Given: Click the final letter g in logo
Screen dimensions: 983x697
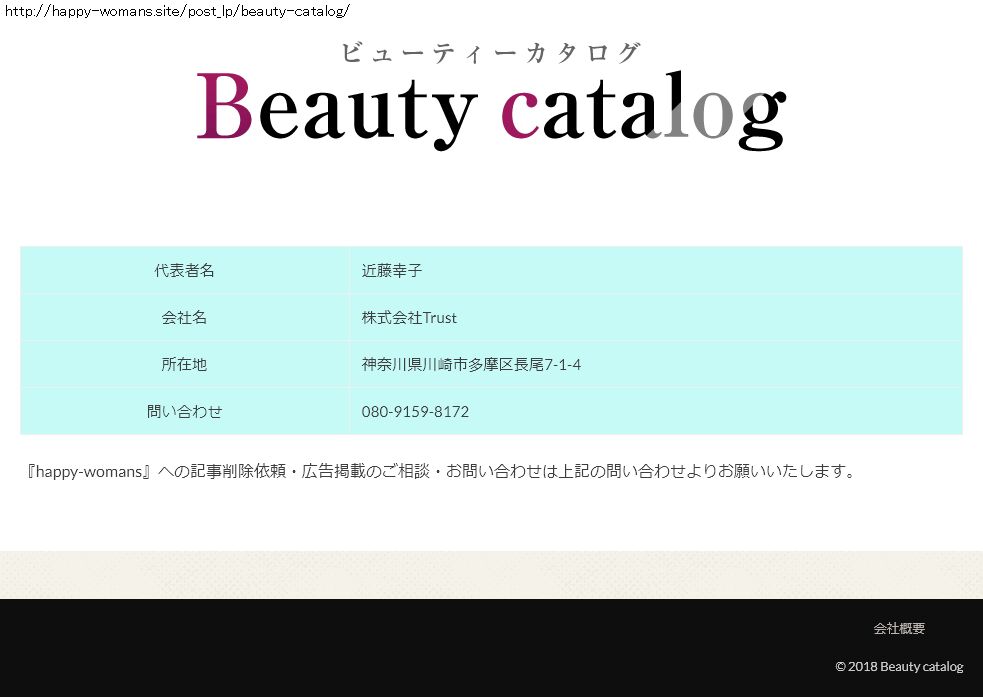Looking at the screenshot, I should [762, 119].
